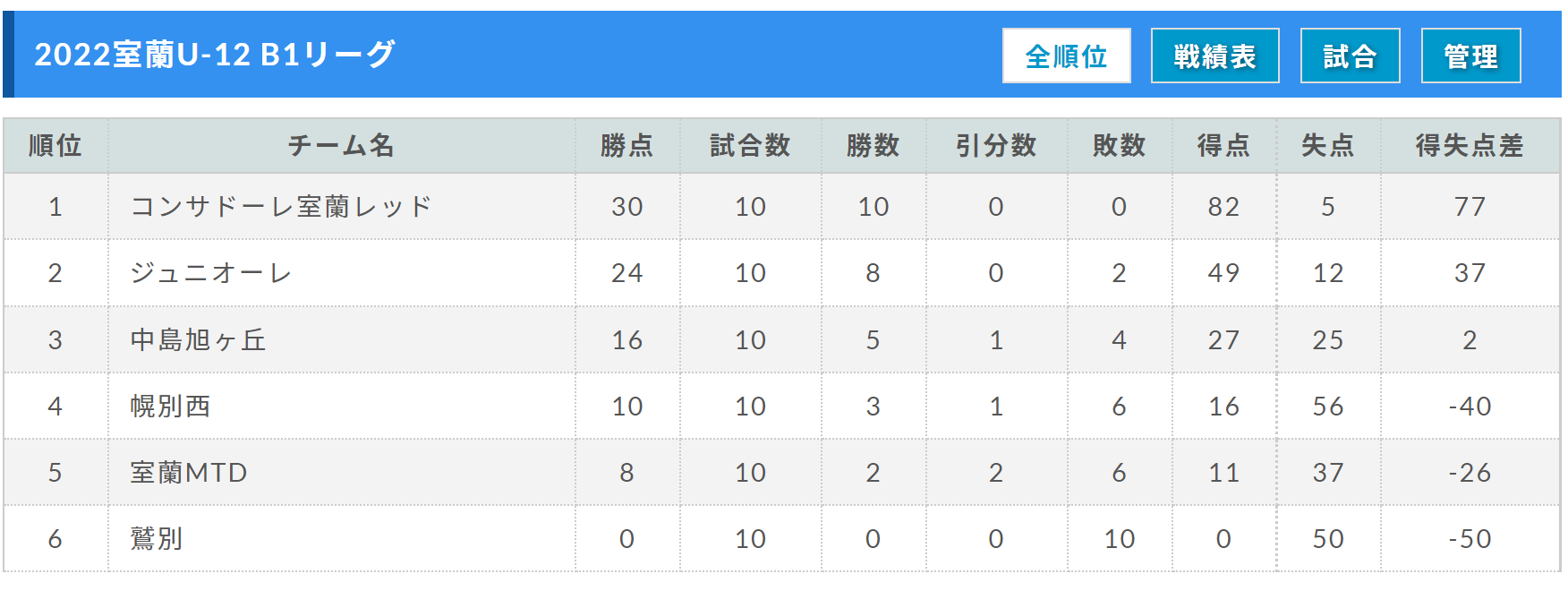Select team 中島旭ヶ丘

(x=198, y=340)
